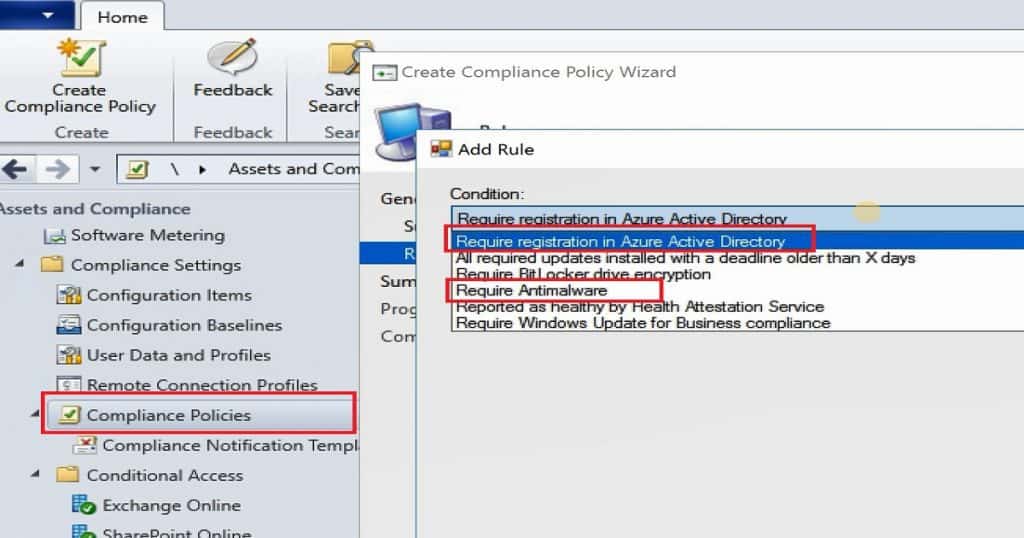This screenshot has height=538, width=1024.
Task: Click Assets and Compliance in the breadcrumb
Action: pyautogui.click(x=293, y=169)
